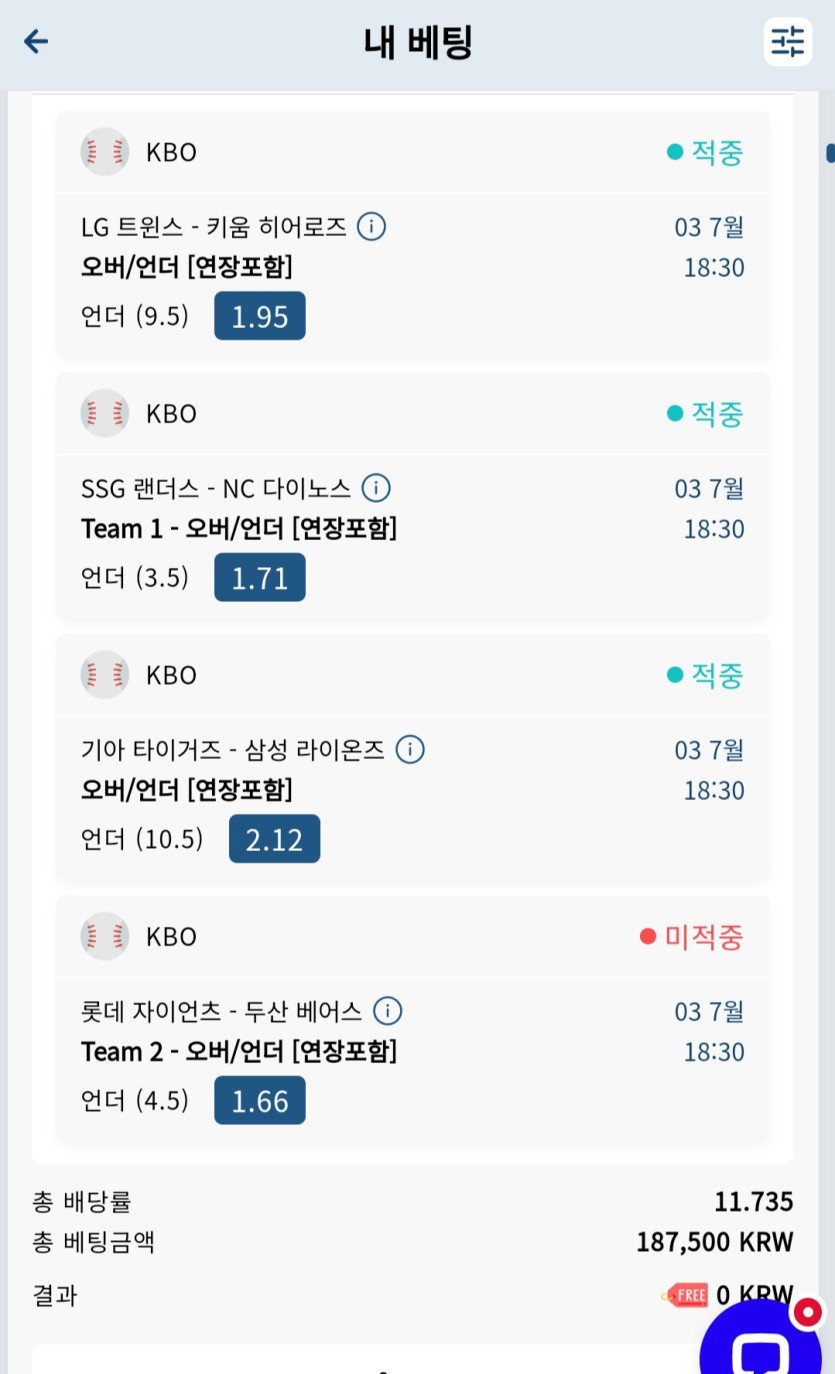Tap 적중 status on the SSG 랜더스 bet
The height and width of the screenshot is (1374, 835).
pyautogui.click(x=705, y=414)
